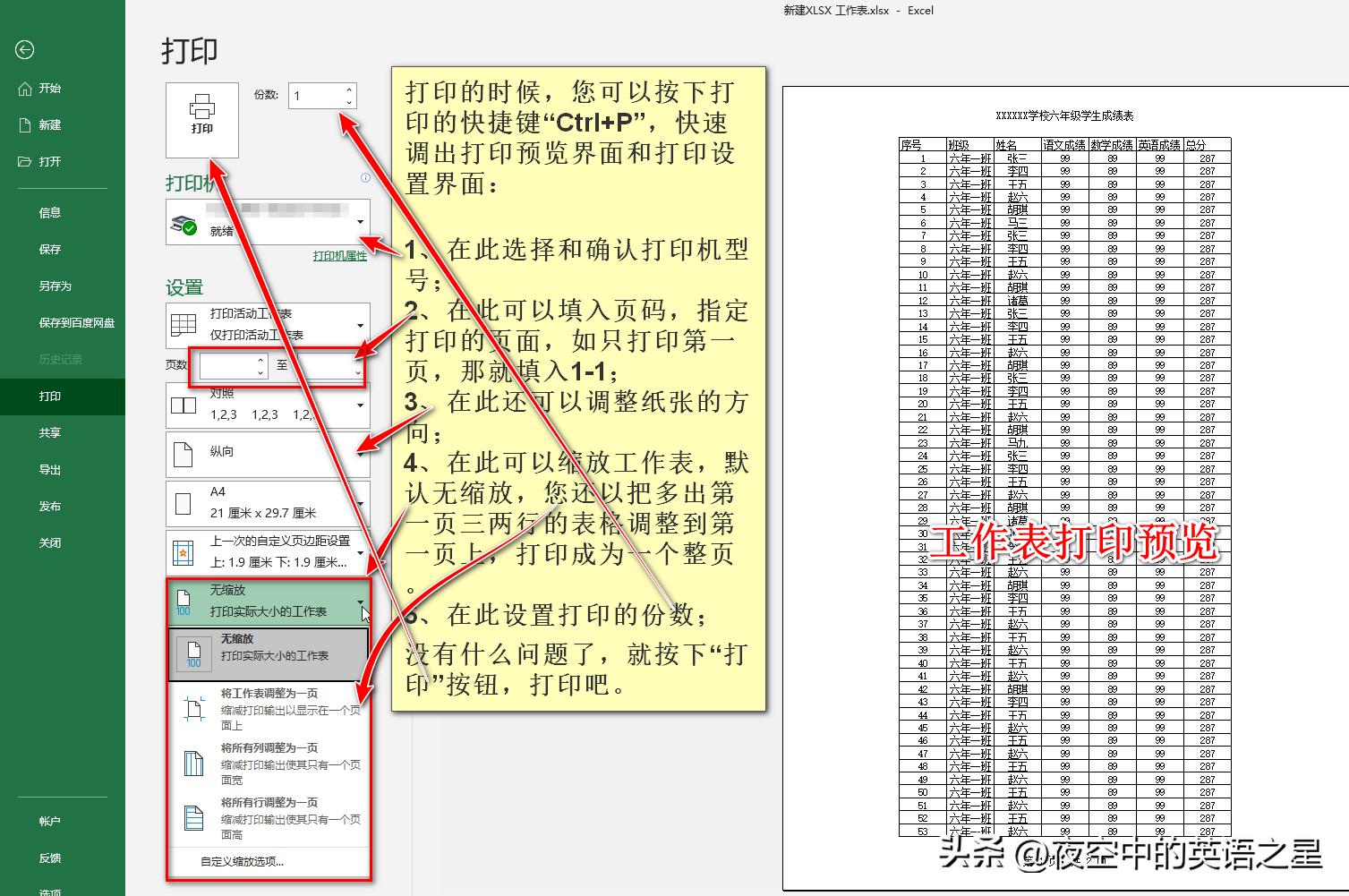
Task: Click the back arrow to leave print view
Action: coord(24,50)
